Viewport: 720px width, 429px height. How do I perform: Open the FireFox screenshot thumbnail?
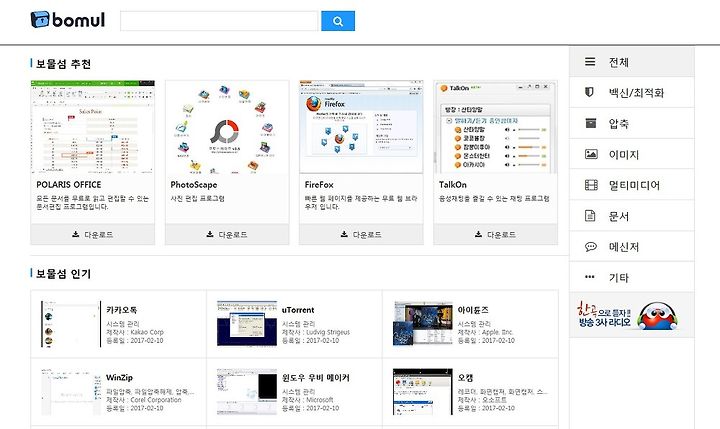[x=361, y=127]
